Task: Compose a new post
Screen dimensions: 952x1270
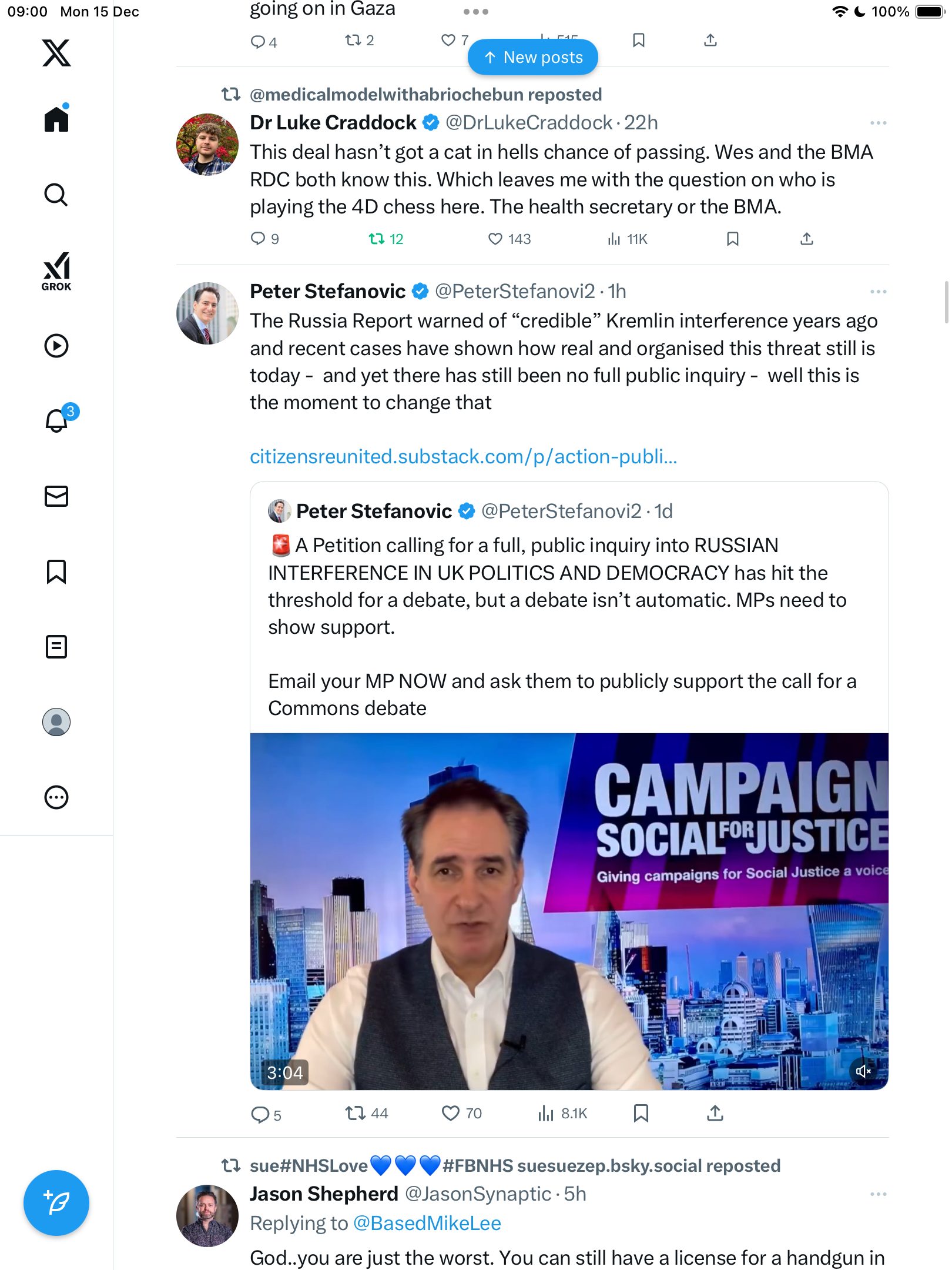Action: (56, 1203)
